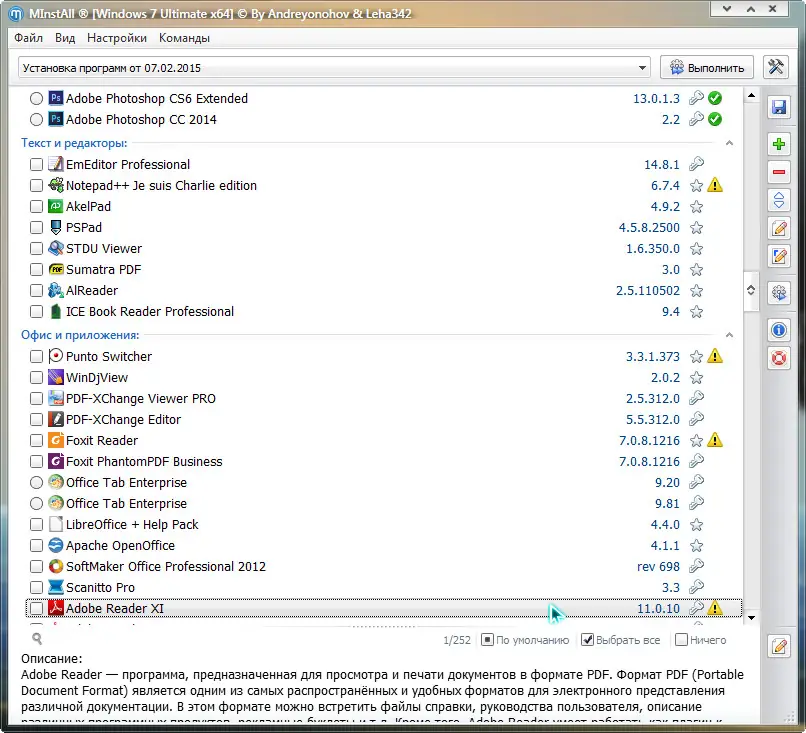Click the blue info icon in sidebar
806x733 pixels.
779,330
